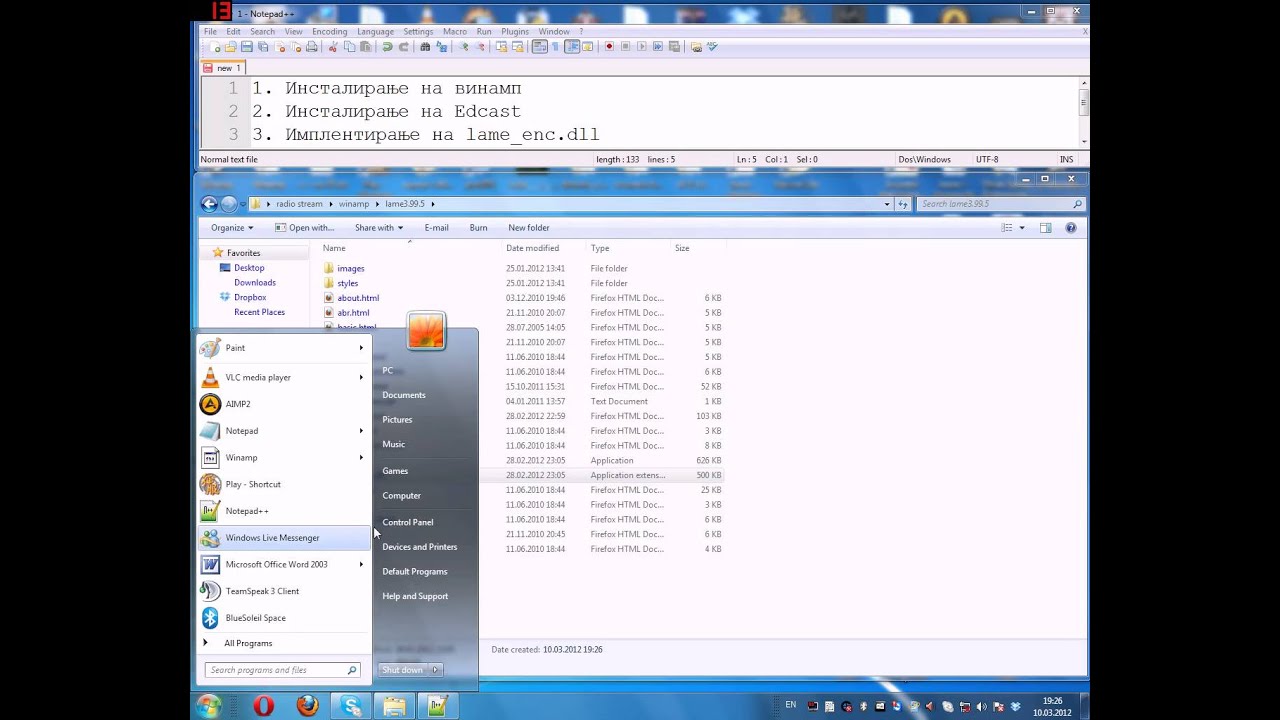Toggle INS insert mode in status bar

click(x=1066, y=159)
